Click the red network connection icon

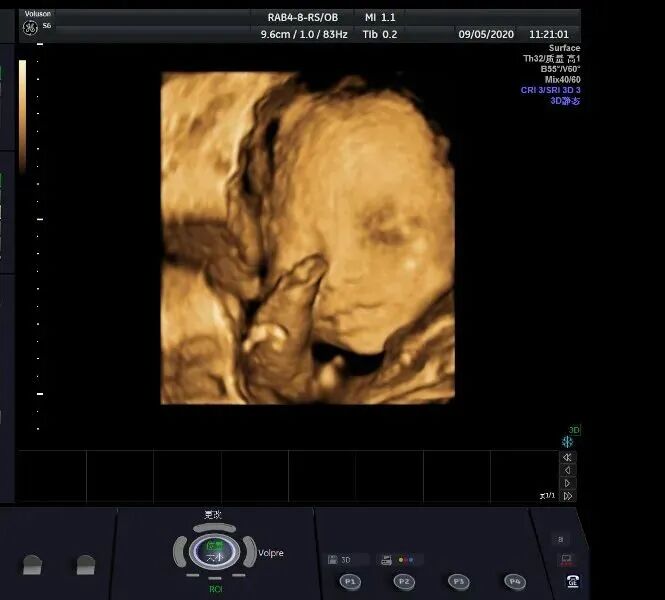[567, 560]
